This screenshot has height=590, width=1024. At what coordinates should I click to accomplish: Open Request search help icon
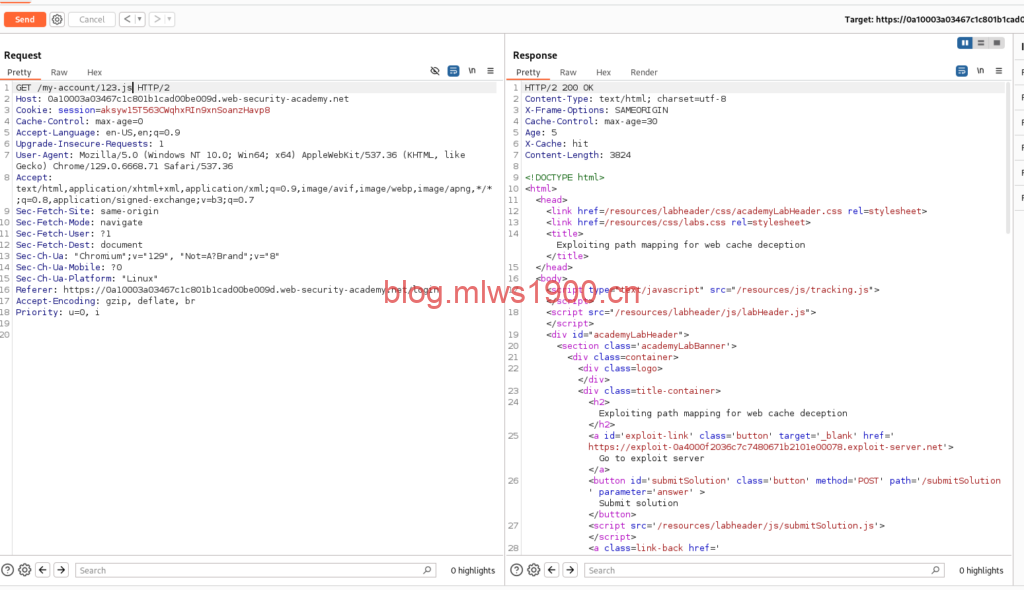point(8,570)
